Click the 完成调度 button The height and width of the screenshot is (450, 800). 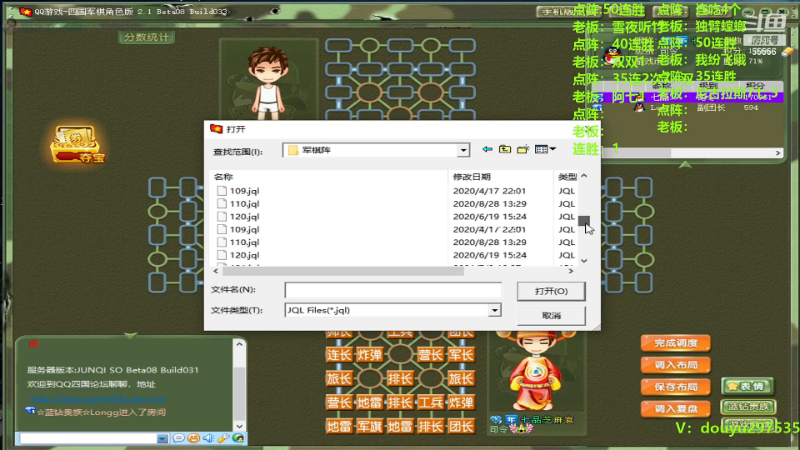pos(676,343)
